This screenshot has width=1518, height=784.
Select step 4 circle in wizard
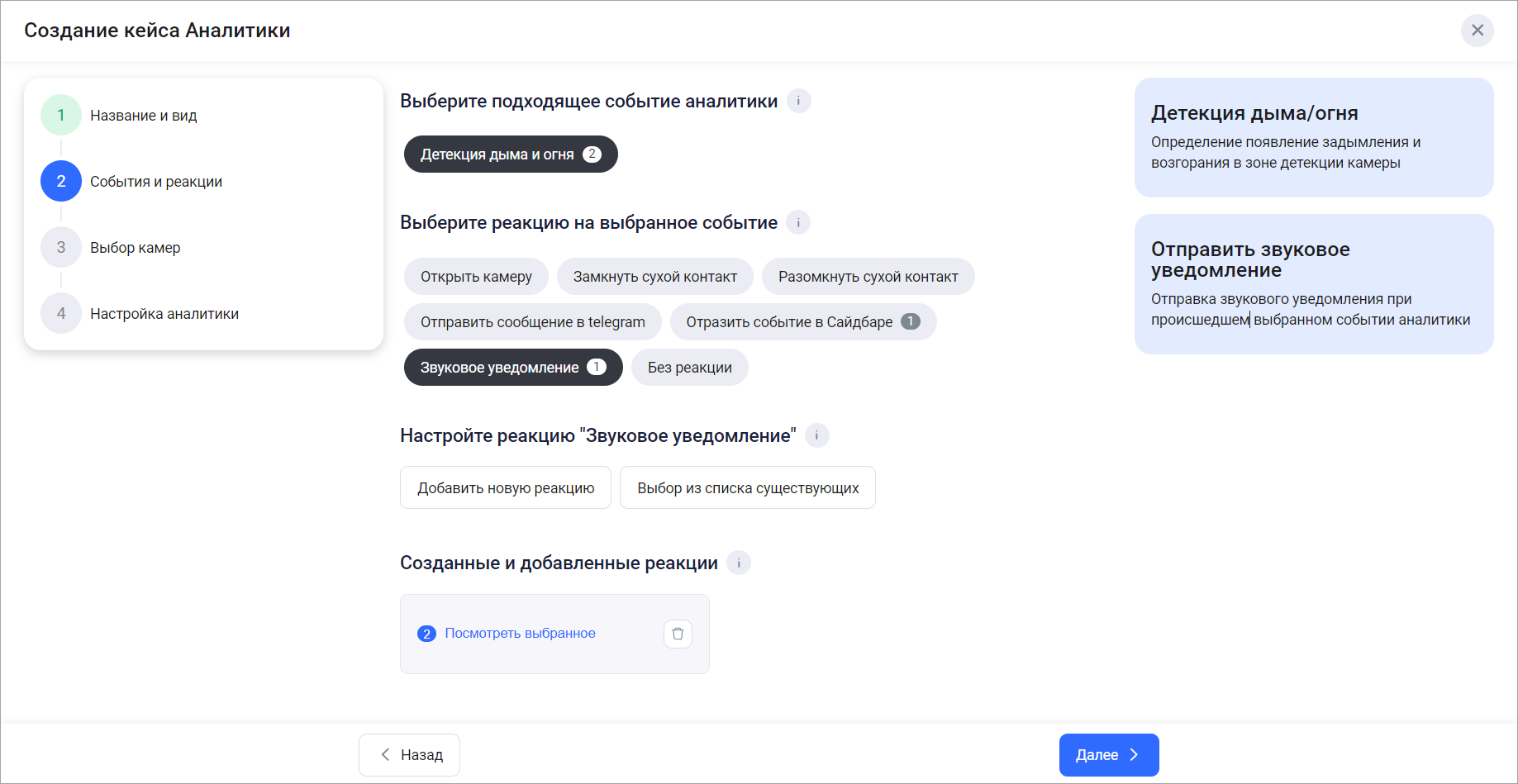click(x=61, y=313)
